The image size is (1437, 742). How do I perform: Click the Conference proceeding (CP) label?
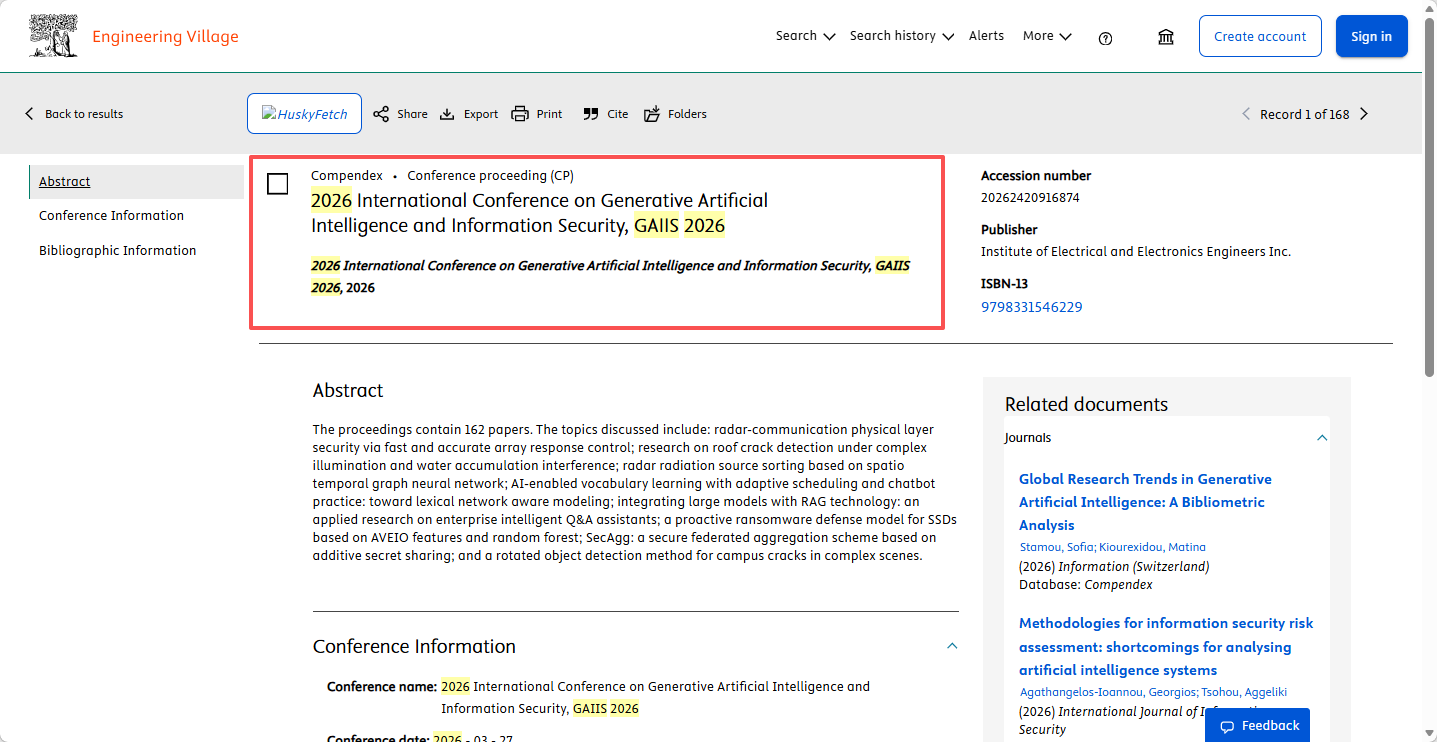point(490,175)
